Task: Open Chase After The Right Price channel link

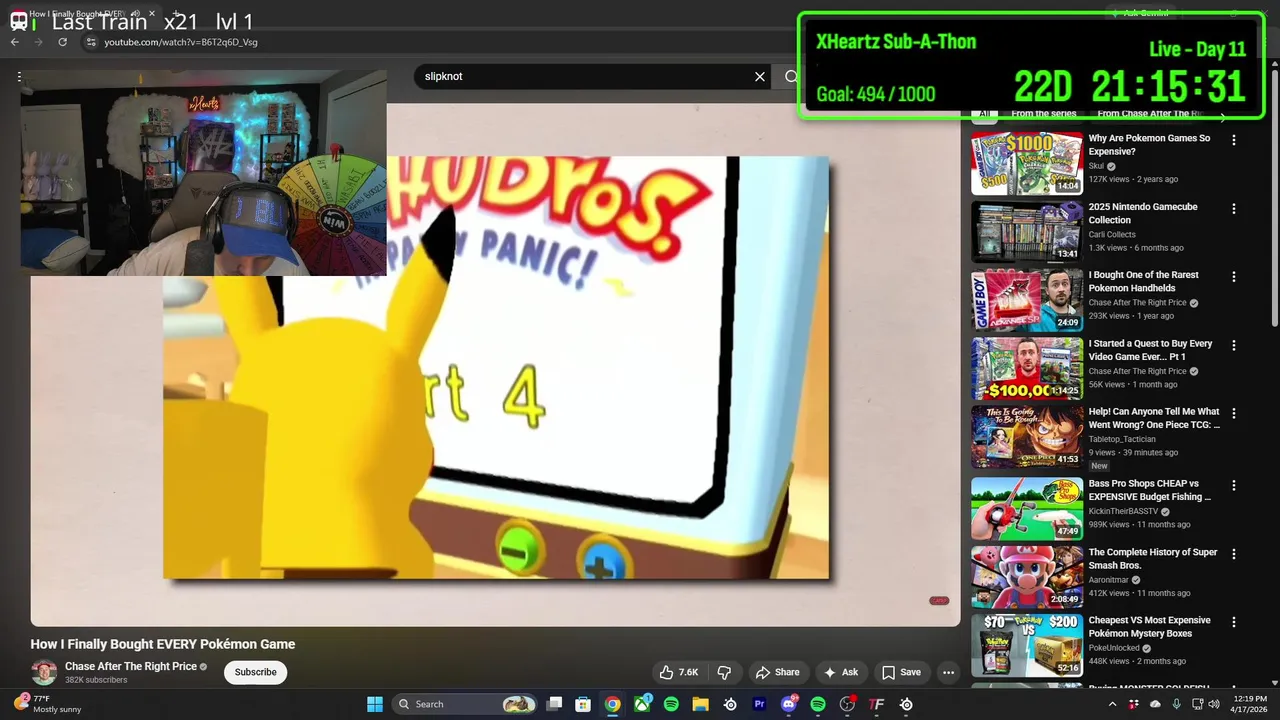Action: pyautogui.click(x=131, y=666)
